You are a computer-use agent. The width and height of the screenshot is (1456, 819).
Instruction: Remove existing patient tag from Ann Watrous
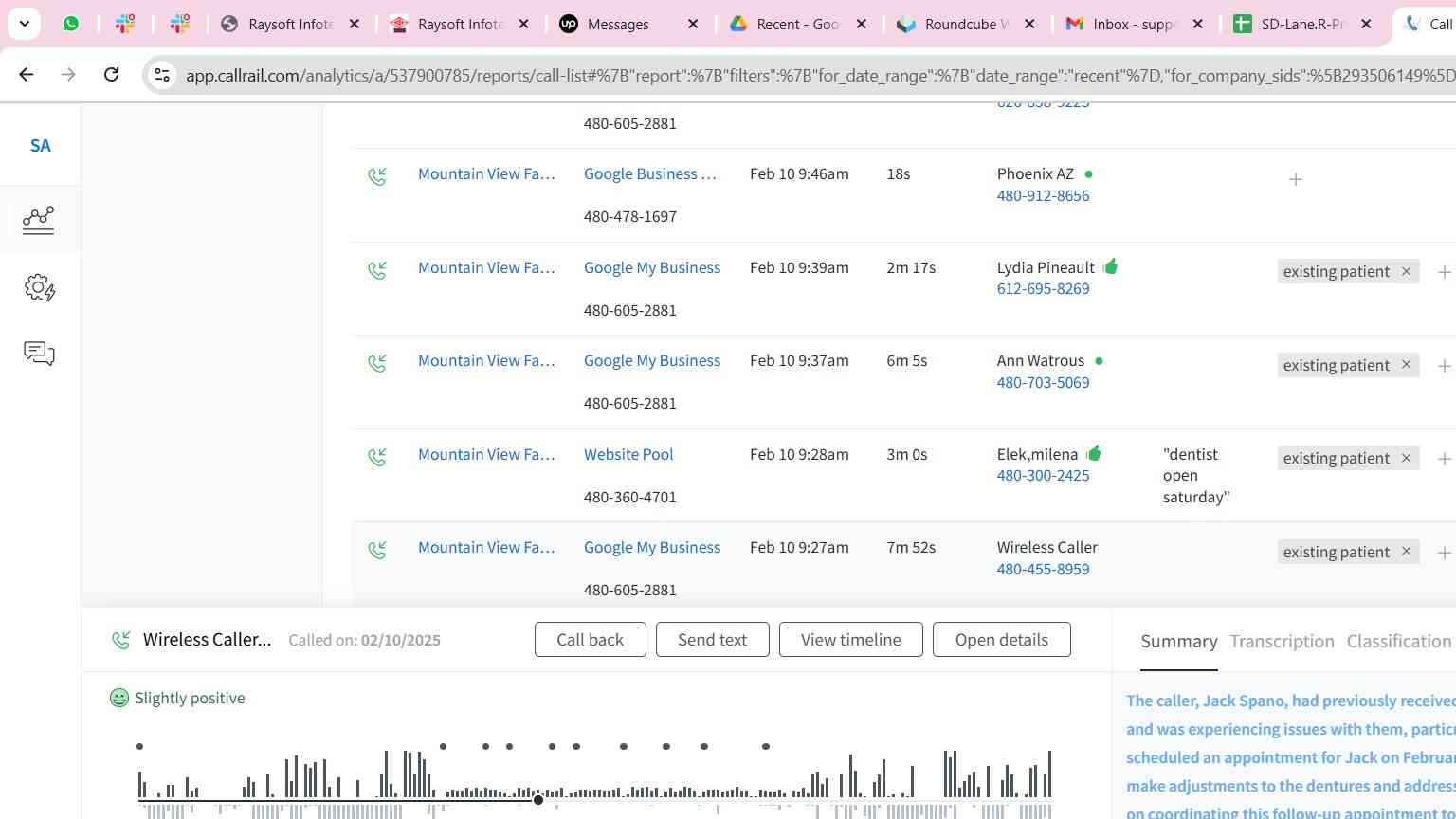pos(1406,365)
